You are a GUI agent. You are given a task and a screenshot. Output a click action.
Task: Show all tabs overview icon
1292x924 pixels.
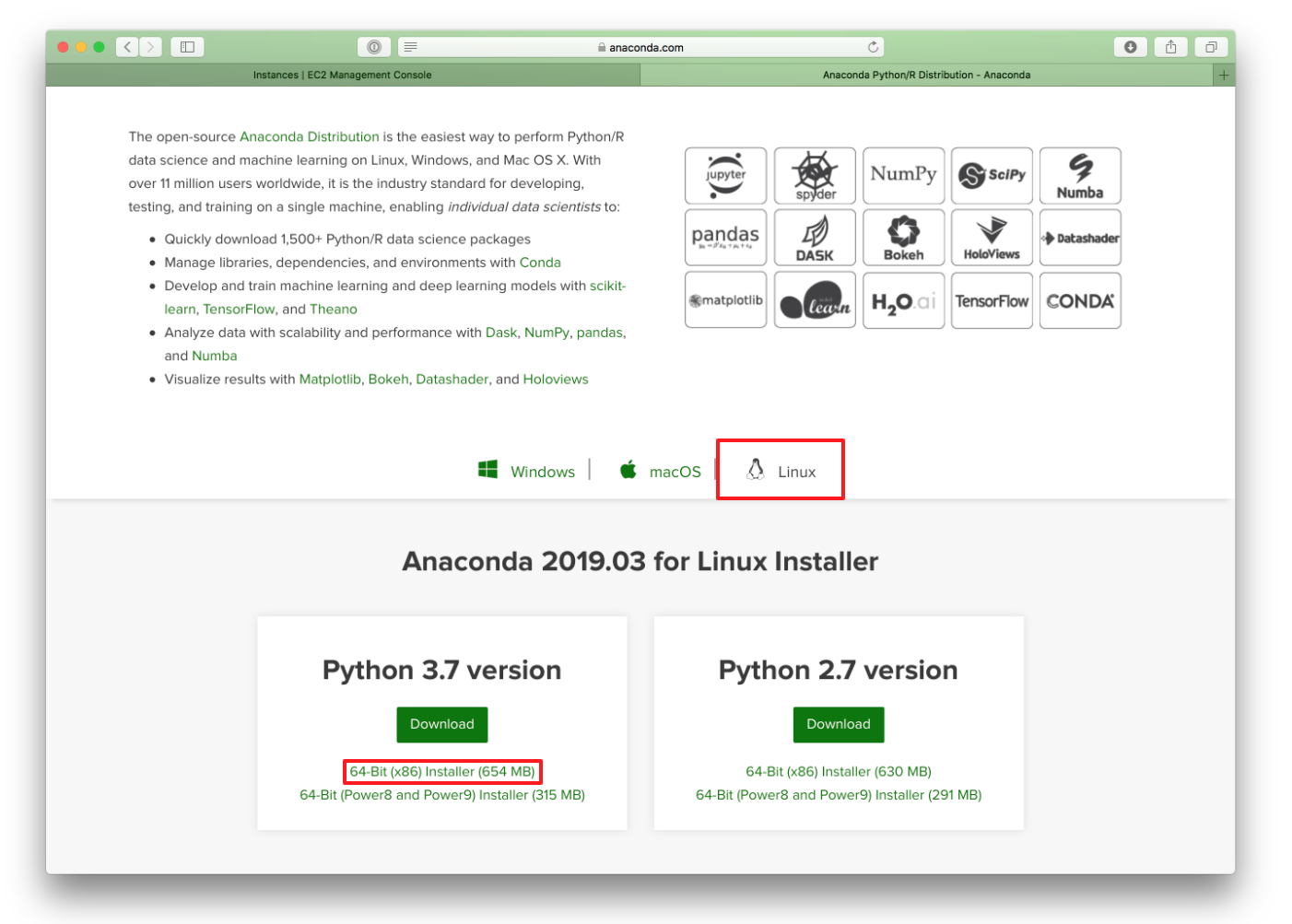(x=1211, y=47)
